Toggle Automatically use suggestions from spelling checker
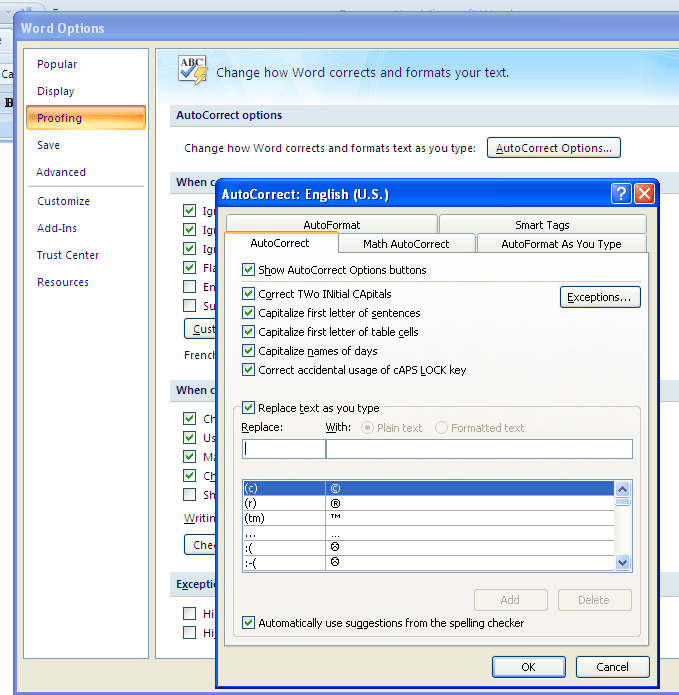This screenshot has width=679, height=695. tap(248, 622)
